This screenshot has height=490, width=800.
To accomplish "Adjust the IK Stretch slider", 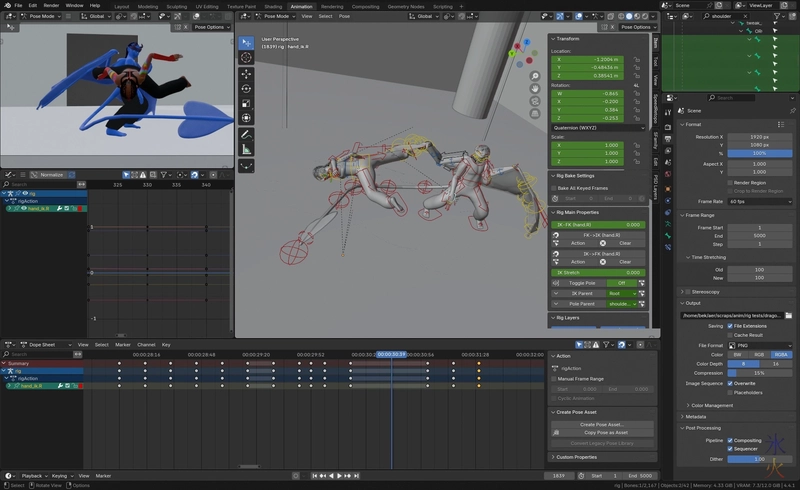I will coord(597,272).
